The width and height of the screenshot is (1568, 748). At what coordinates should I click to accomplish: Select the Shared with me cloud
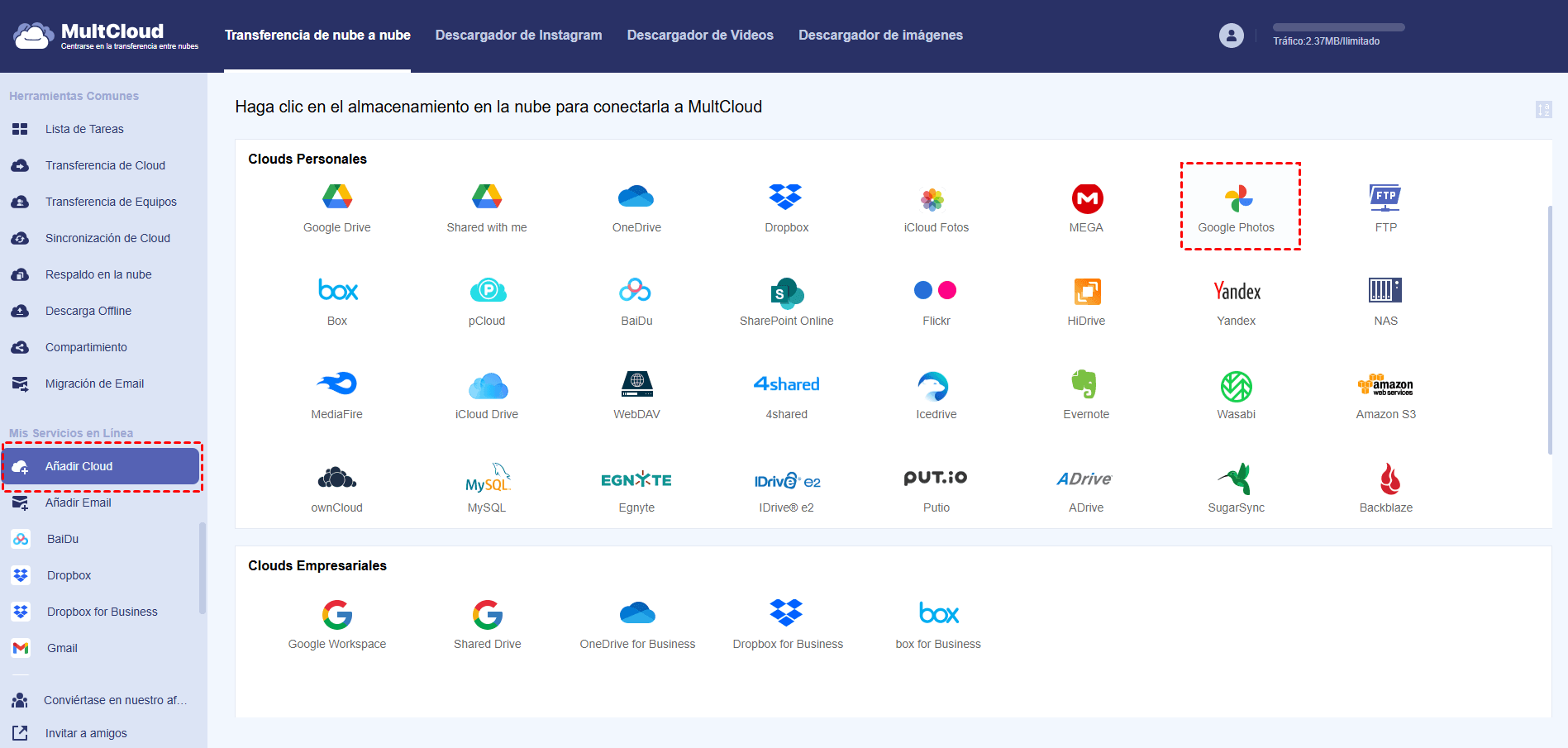tap(487, 208)
